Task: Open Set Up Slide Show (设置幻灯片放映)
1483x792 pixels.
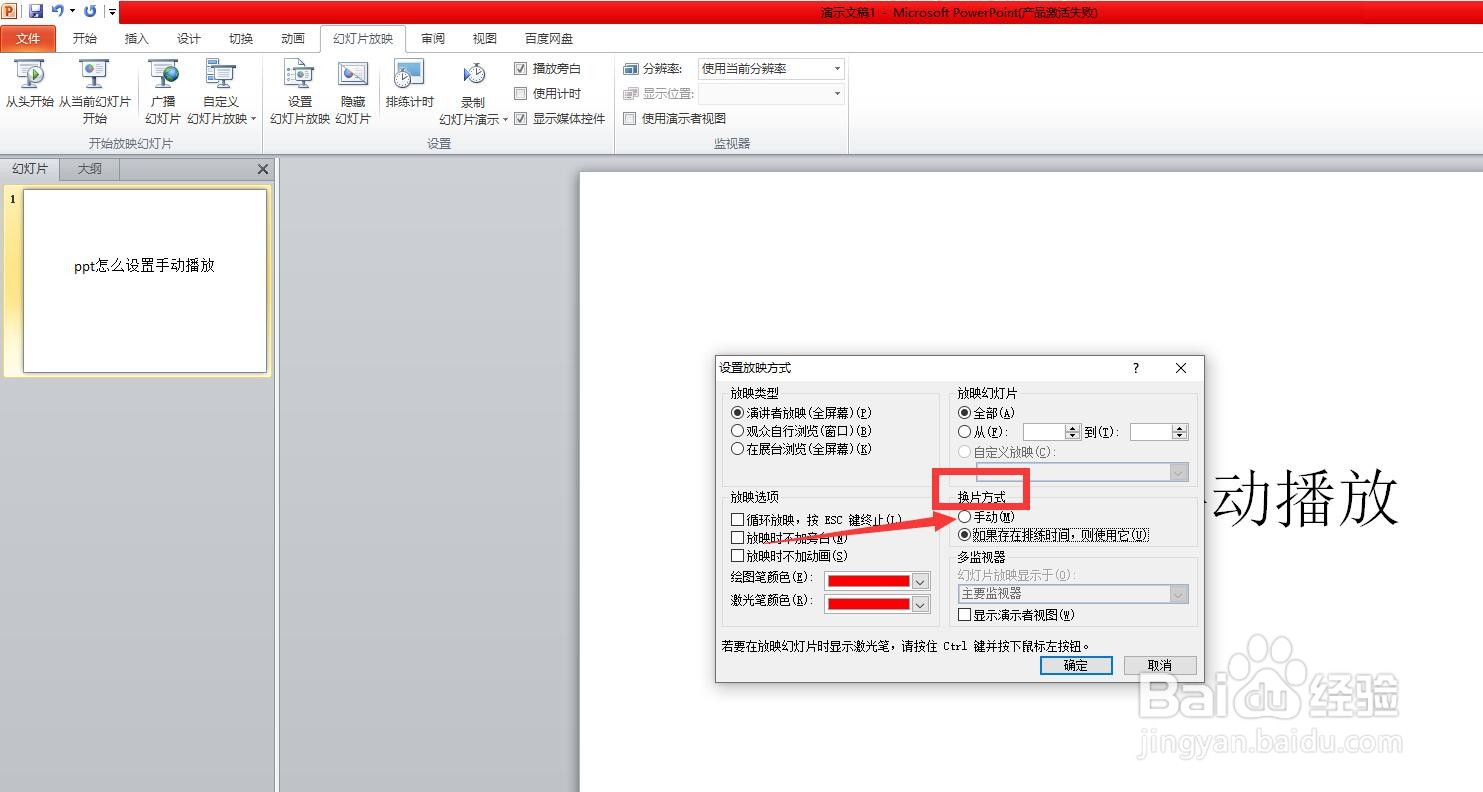Action: 297,90
